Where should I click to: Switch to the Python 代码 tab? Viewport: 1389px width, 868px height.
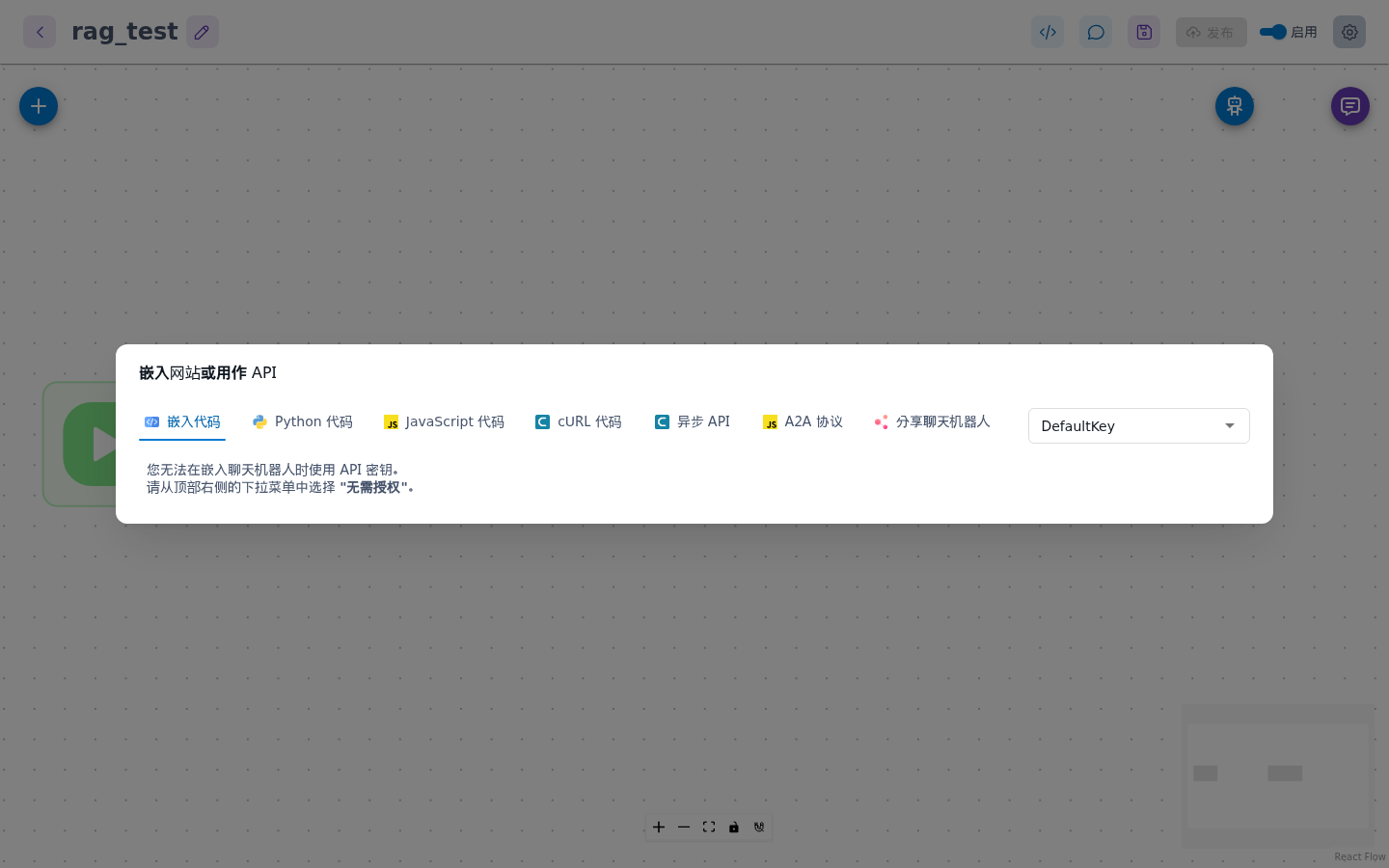(303, 422)
